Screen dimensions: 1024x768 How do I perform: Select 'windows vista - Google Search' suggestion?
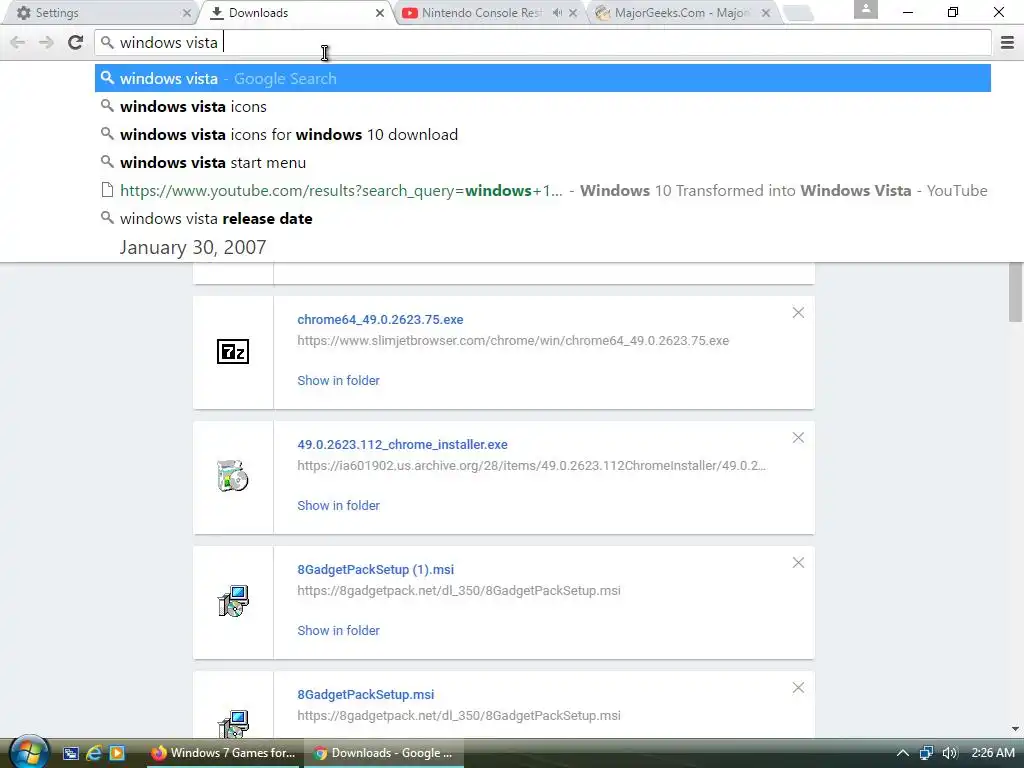pos(543,78)
